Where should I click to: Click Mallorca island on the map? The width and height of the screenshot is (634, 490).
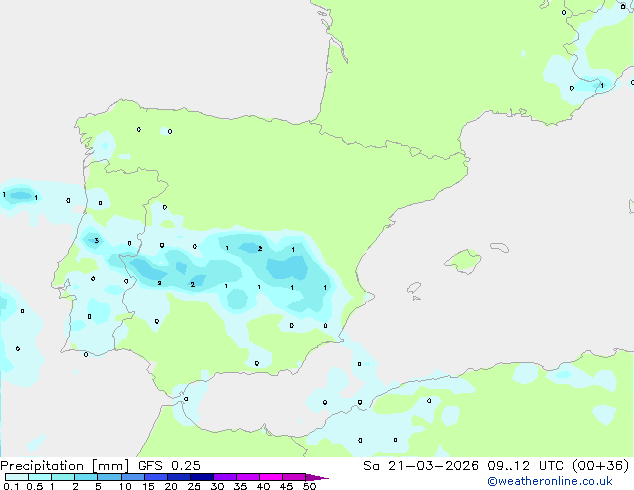tap(463, 261)
